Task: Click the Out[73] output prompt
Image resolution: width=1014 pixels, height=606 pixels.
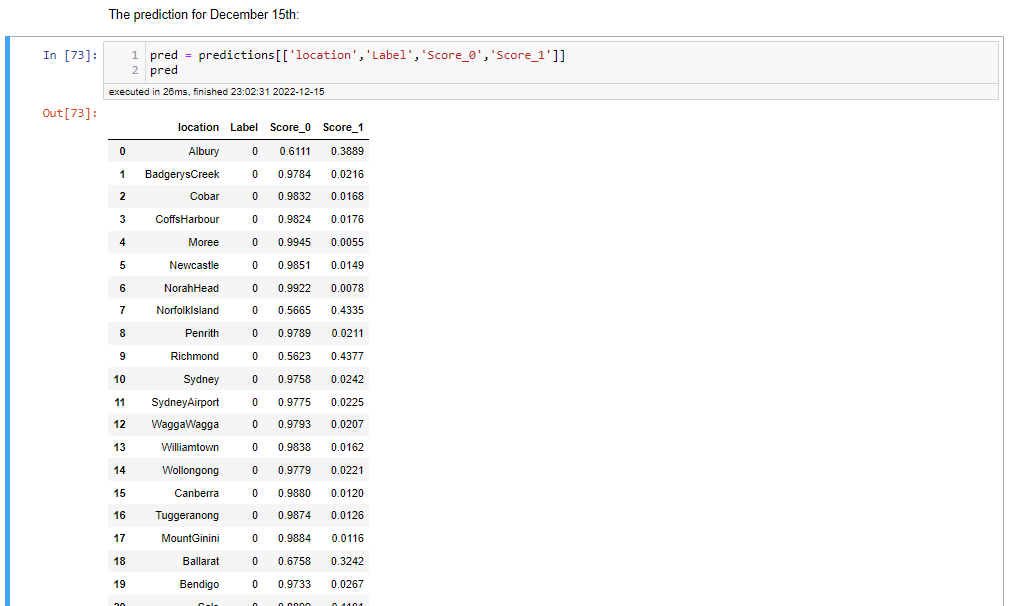Action: point(70,113)
